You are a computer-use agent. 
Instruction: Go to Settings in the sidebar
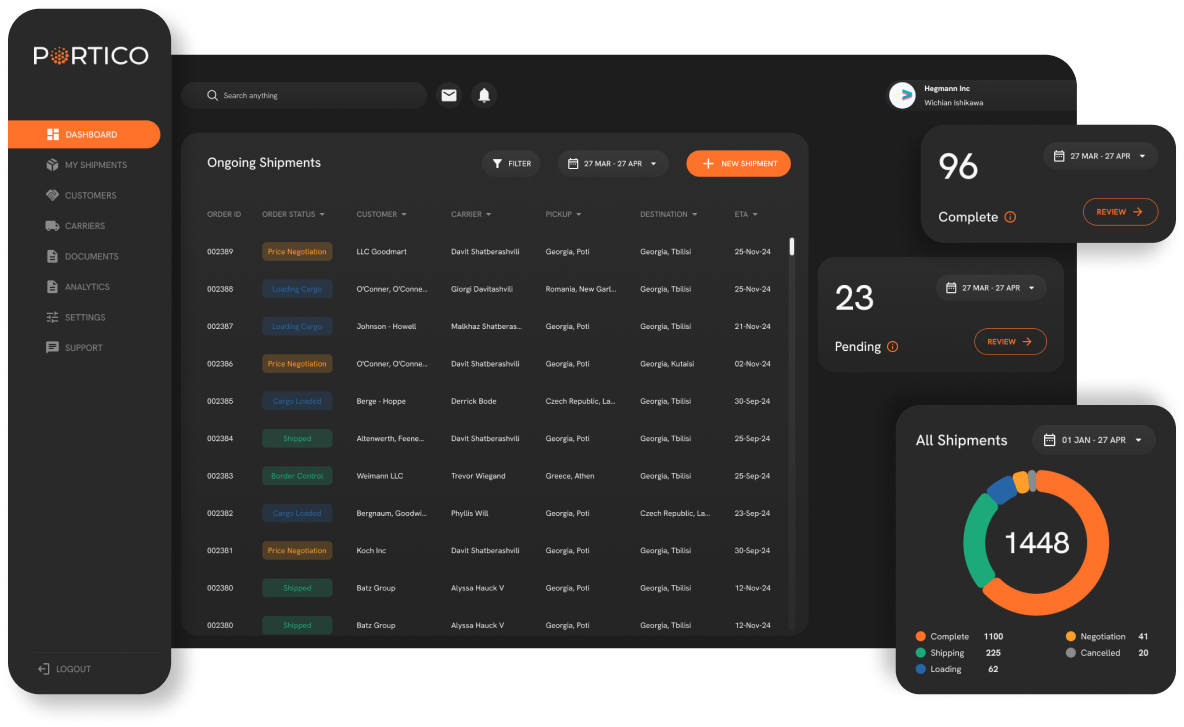click(84, 317)
